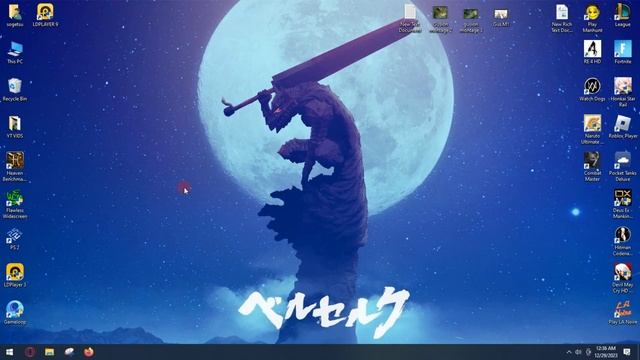
Task: Select the New Text Document file
Action: coord(410,19)
